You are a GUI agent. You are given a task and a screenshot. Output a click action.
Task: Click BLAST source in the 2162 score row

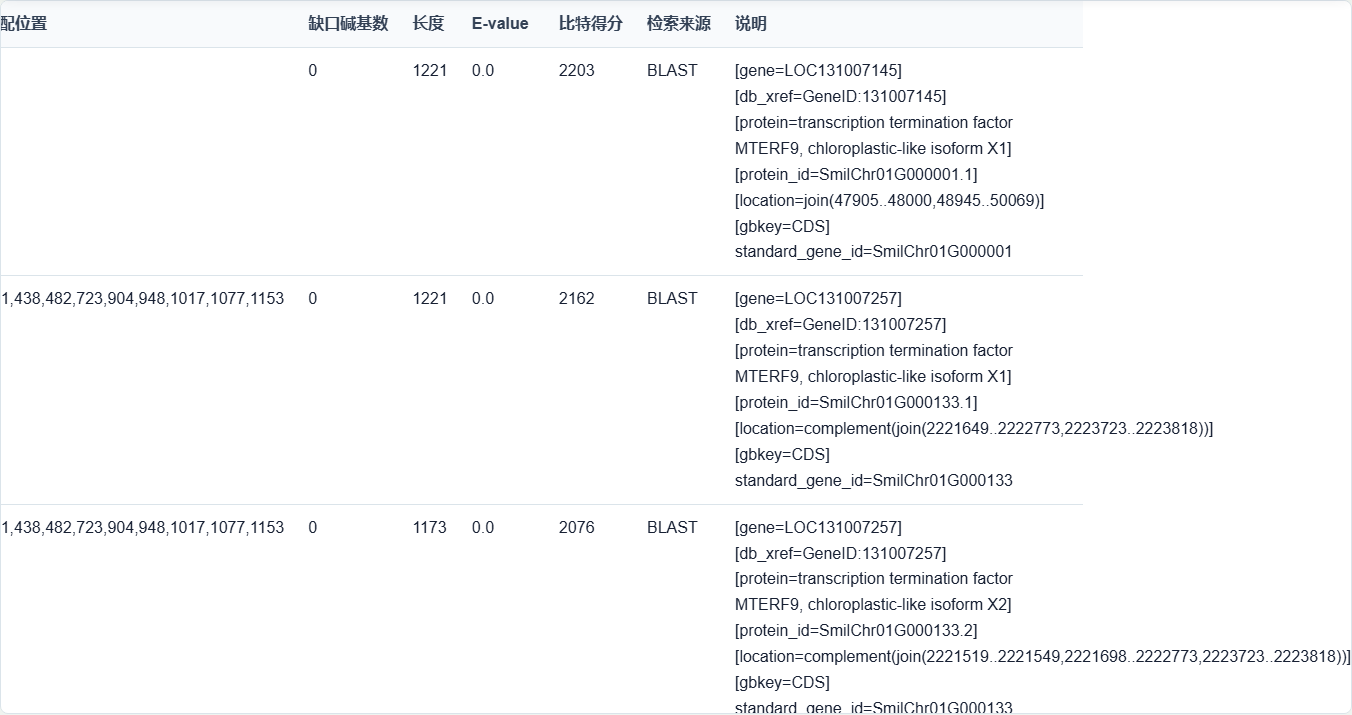tap(672, 299)
